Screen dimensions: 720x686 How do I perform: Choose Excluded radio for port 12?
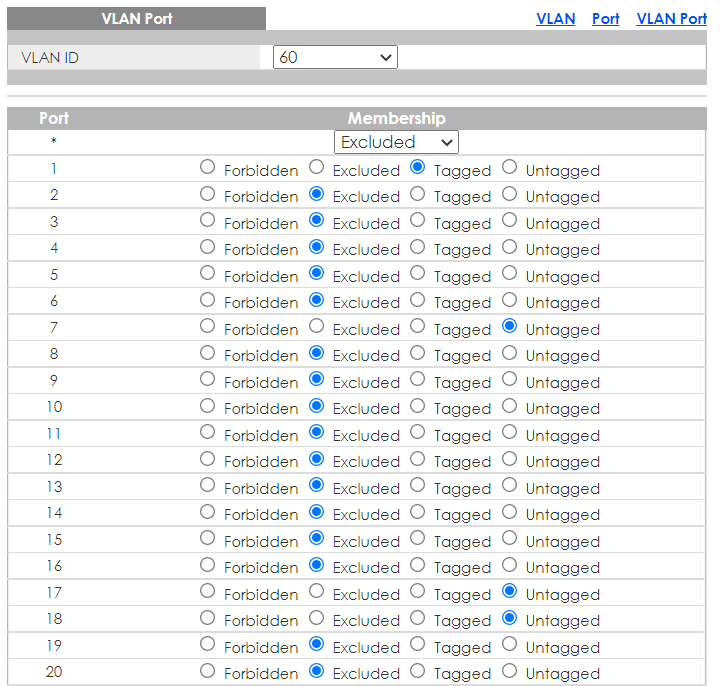coord(316,459)
